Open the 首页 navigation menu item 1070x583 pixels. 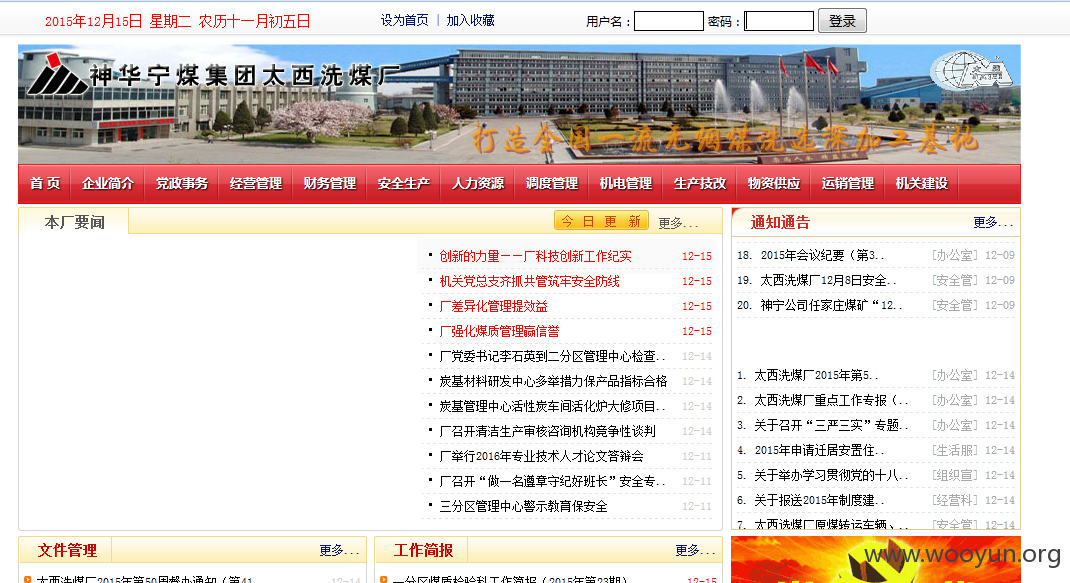click(44, 184)
